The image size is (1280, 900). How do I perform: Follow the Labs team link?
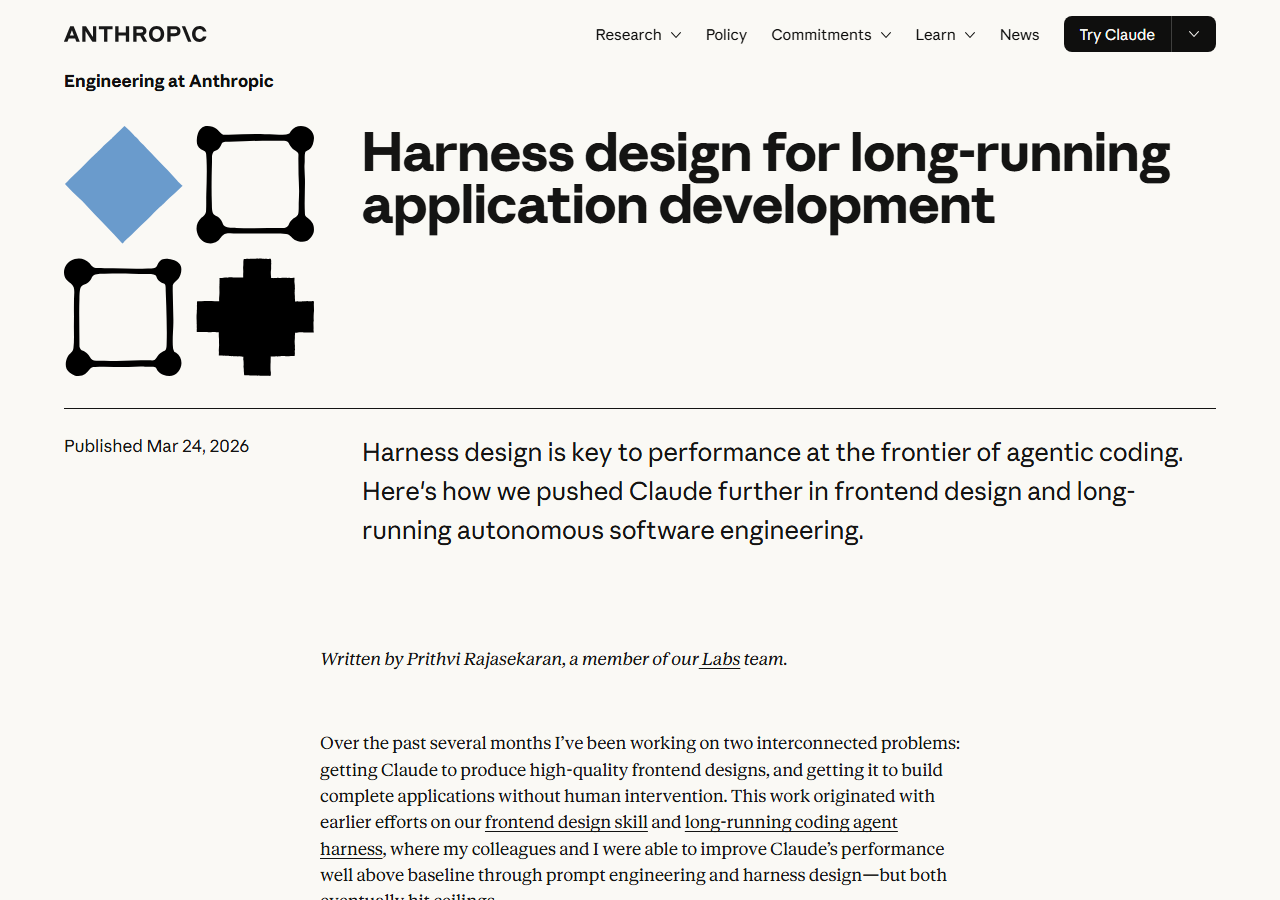click(x=720, y=659)
